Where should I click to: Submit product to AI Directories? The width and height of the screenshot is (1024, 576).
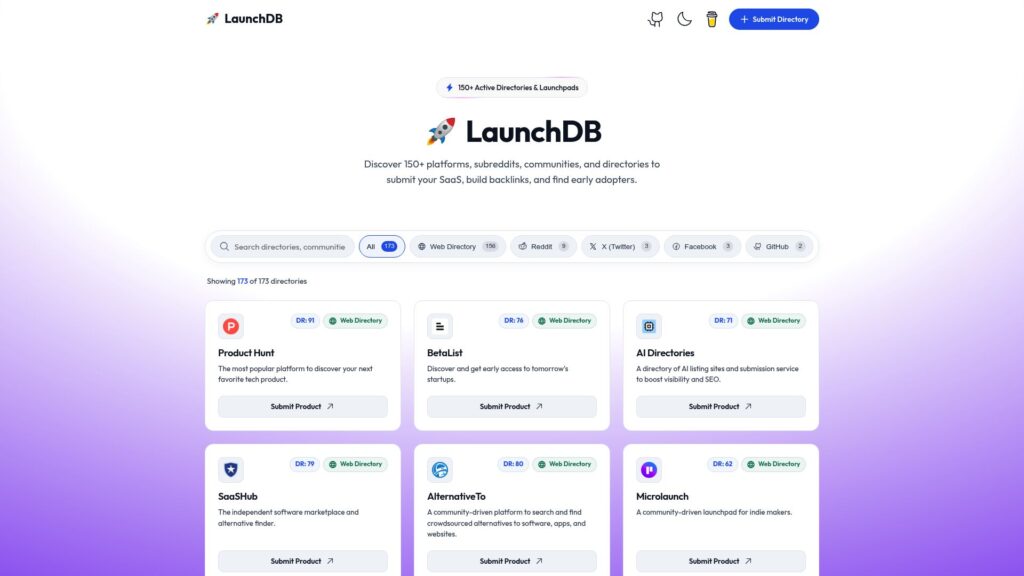pos(721,406)
